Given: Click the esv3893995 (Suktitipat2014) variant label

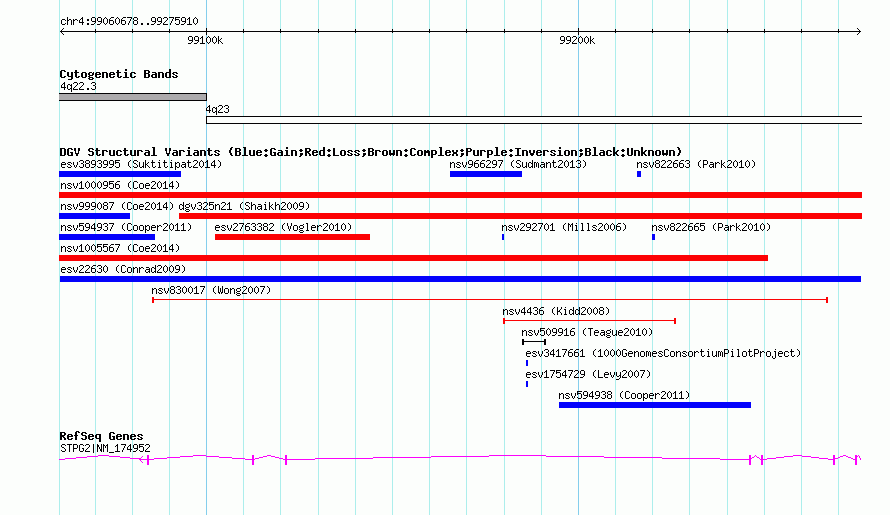Looking at the screenshot, I should [x=141, y=164].
